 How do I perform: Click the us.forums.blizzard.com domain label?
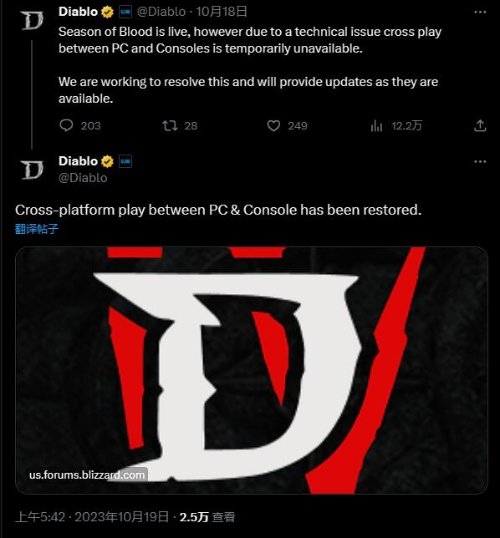(x=88, y=475)
